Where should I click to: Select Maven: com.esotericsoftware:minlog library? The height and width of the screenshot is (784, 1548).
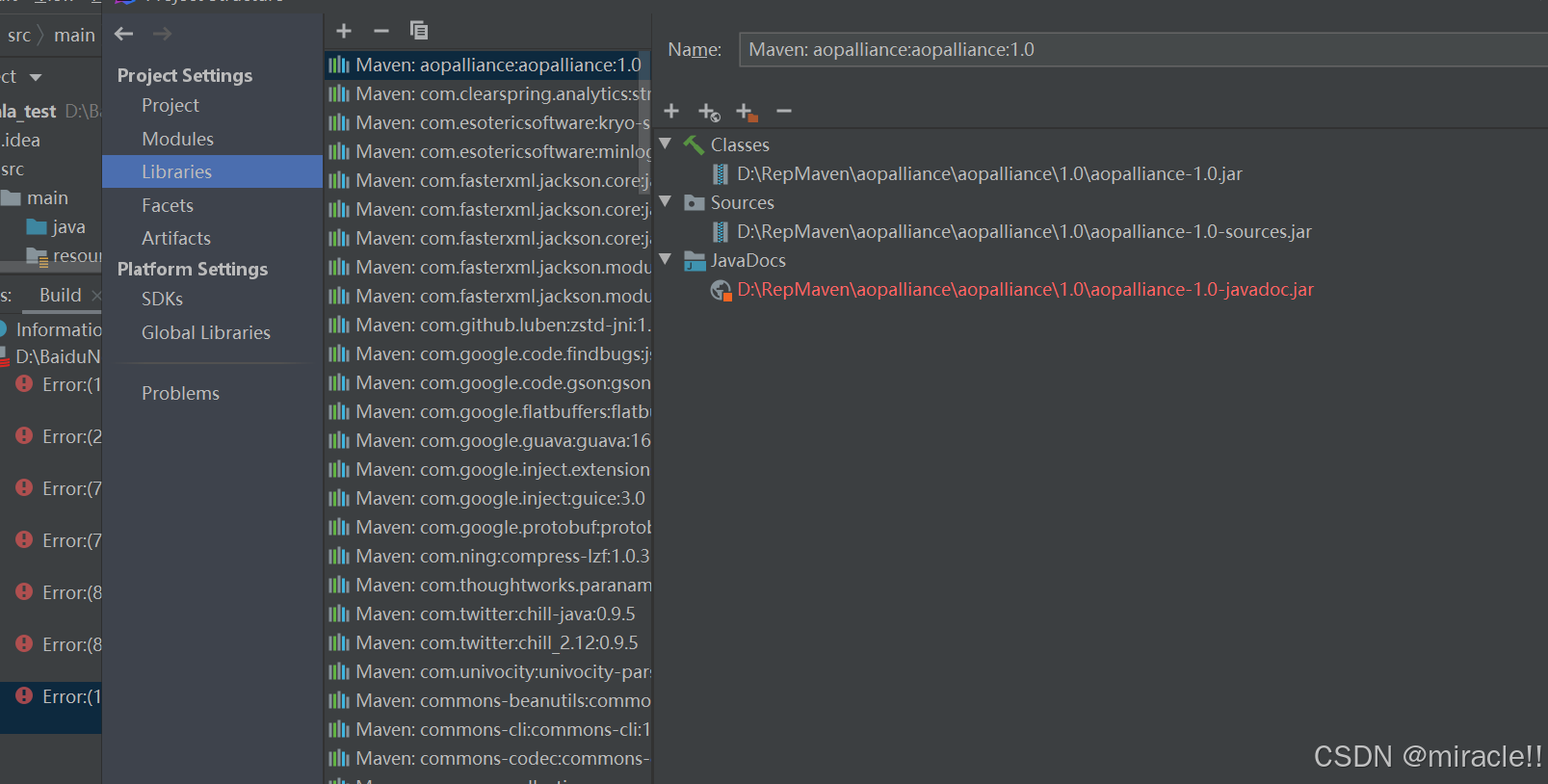point(488,151)
